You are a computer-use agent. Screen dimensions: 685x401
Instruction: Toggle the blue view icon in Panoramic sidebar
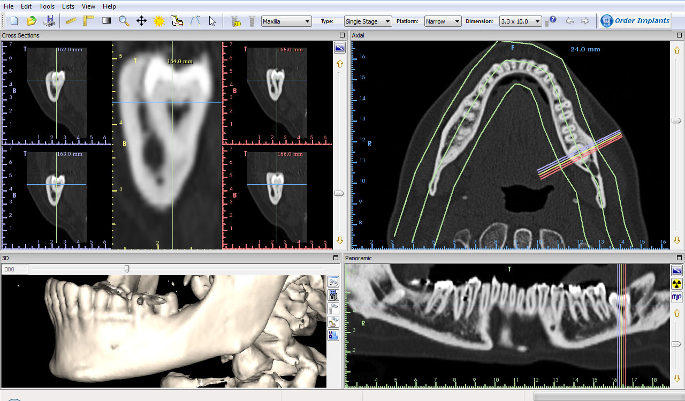tap(677, 270)
